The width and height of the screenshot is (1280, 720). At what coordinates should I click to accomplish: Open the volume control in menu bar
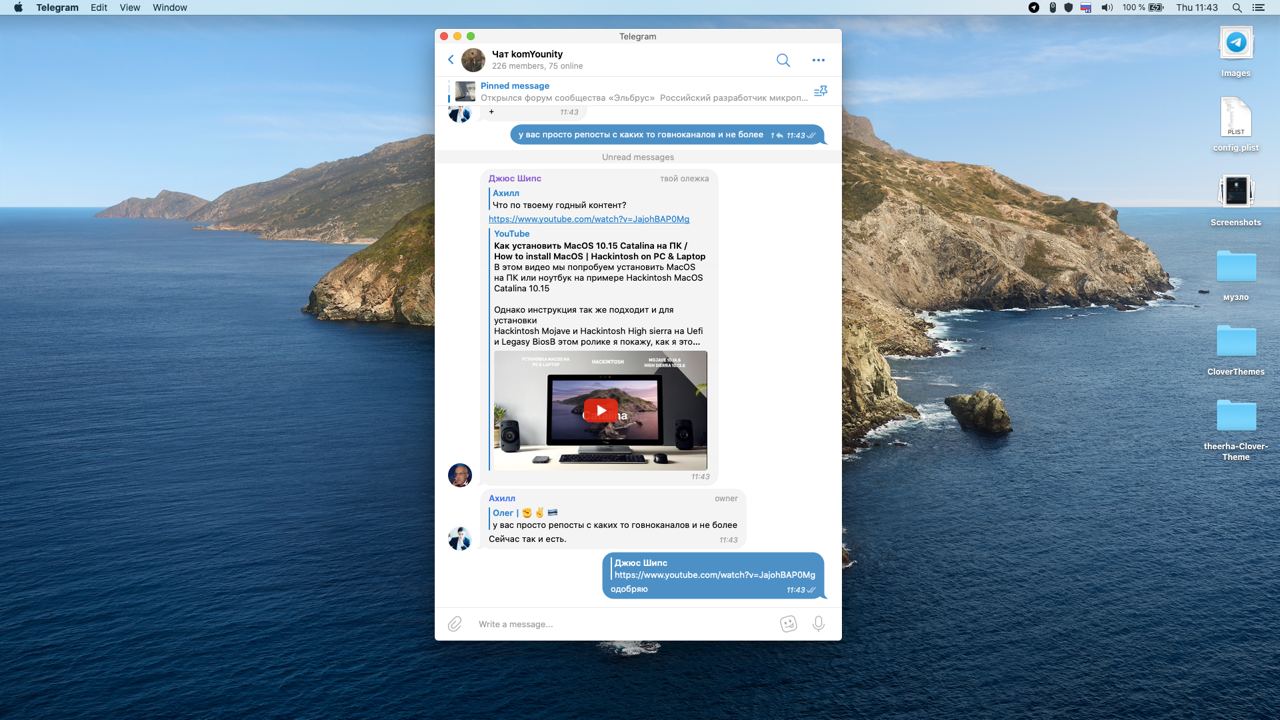click(1107, 7)
